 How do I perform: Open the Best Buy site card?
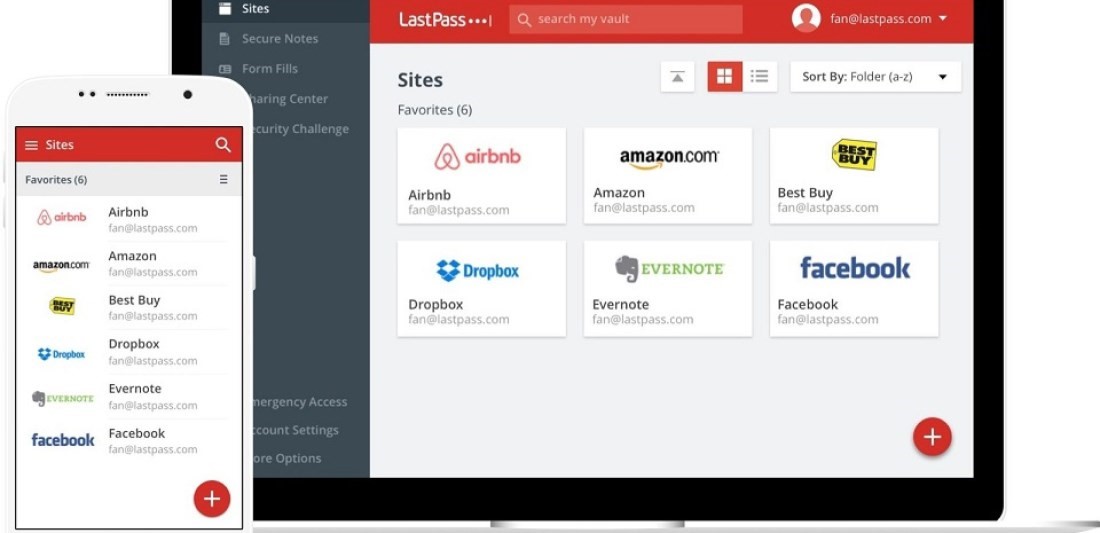(854, 175)
